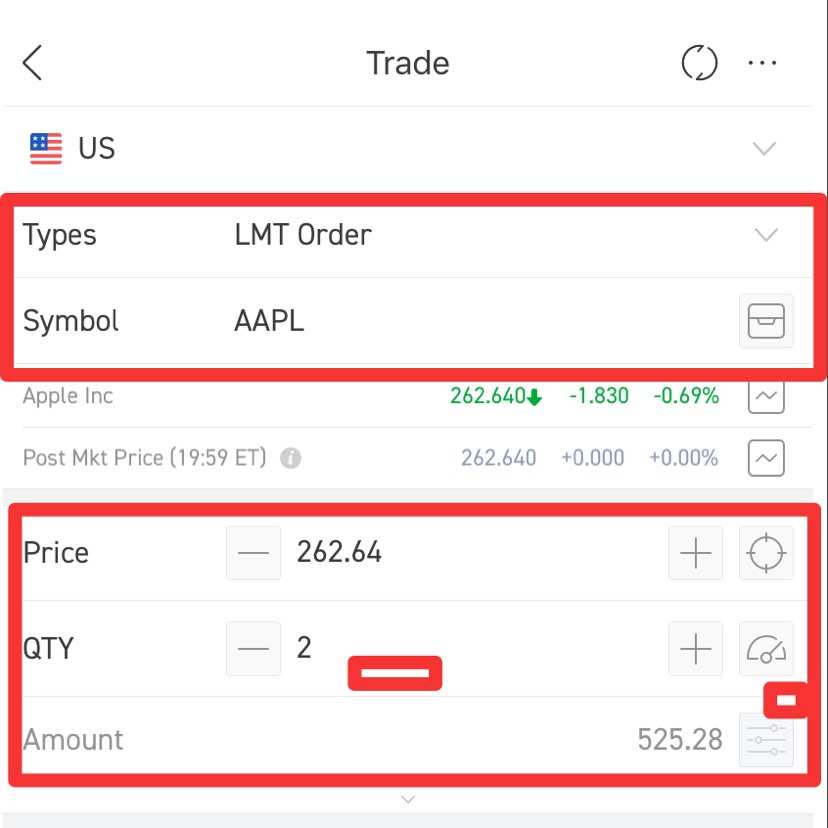Tap the price crosshair target icon

[x=766, y=552]
